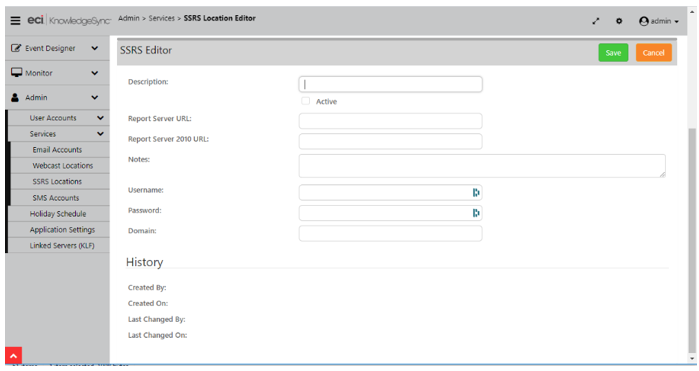The width and height of the screenshot is (699, 371).
Task: Expand the Event Designer menu chevron
Action: 95,48
